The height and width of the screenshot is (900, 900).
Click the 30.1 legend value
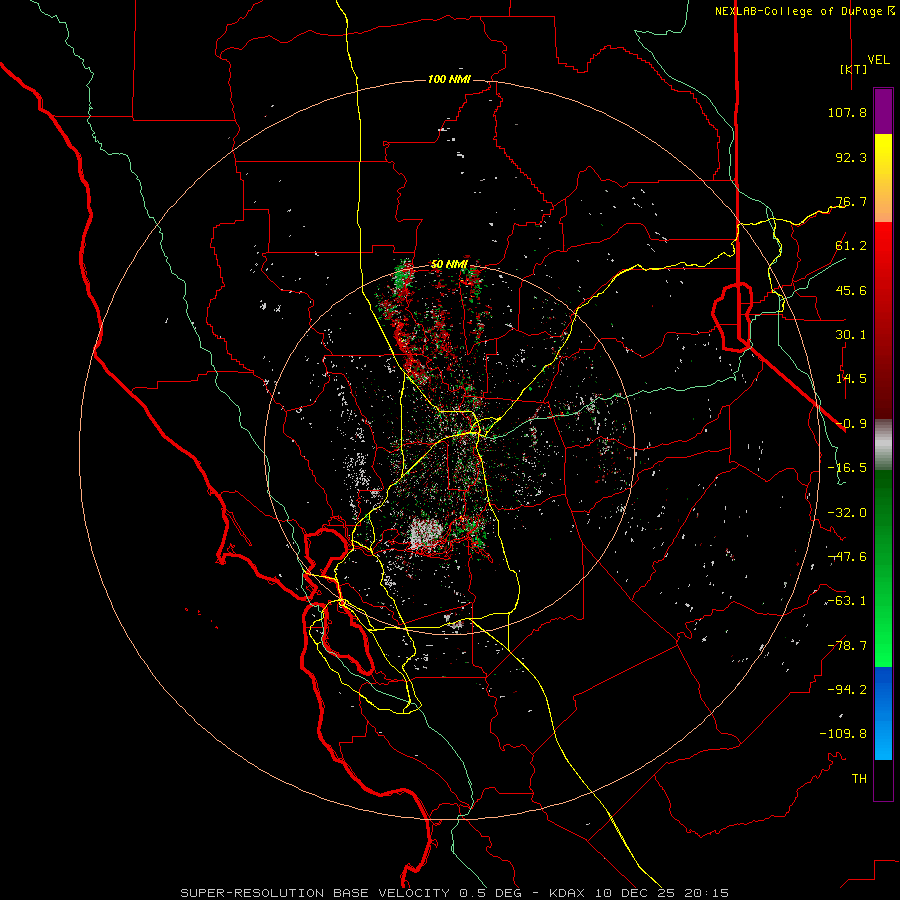point(851,335)
